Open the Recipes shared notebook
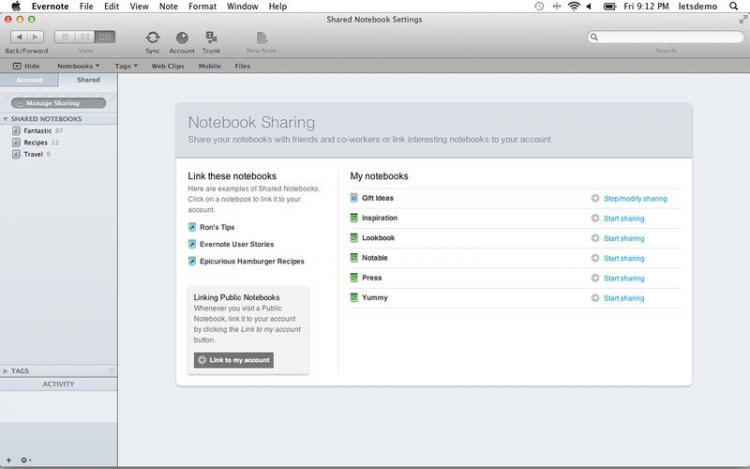 (35, 142)
